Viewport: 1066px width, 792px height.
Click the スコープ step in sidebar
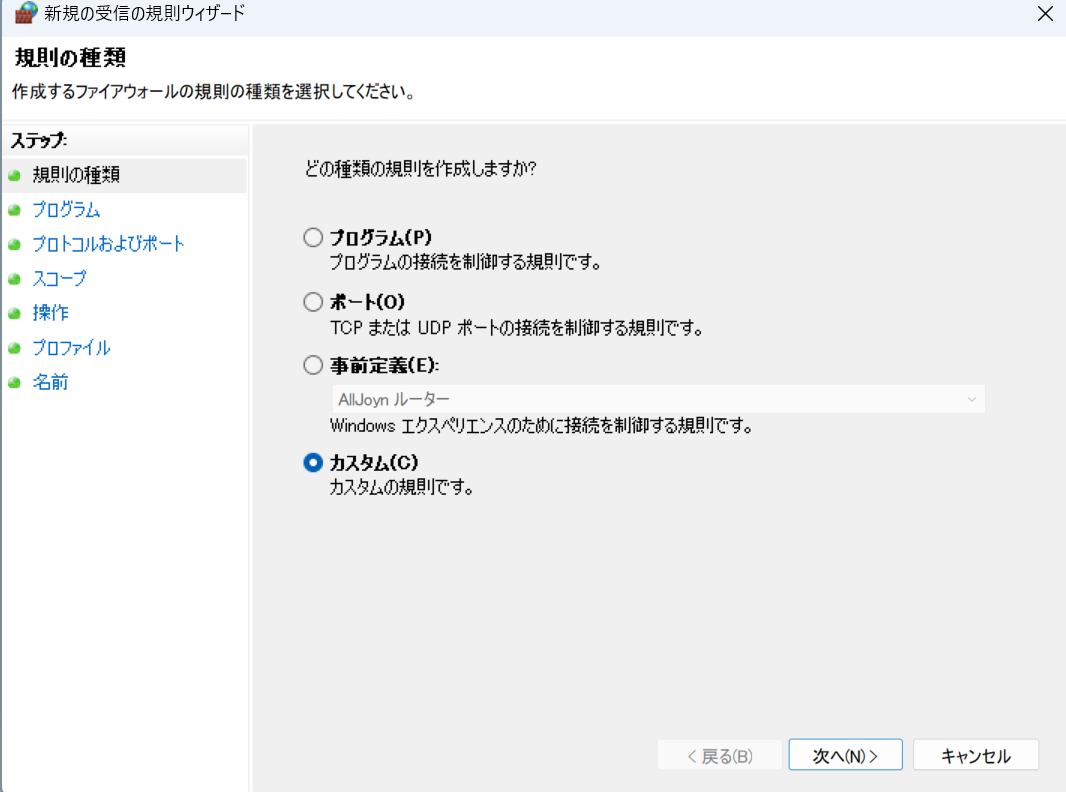[x=58, y=278]
